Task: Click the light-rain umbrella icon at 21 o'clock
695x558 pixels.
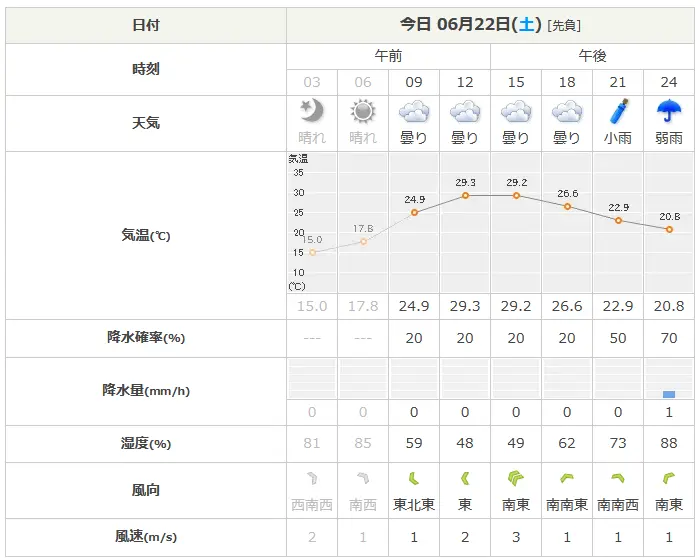Action: 618,111
